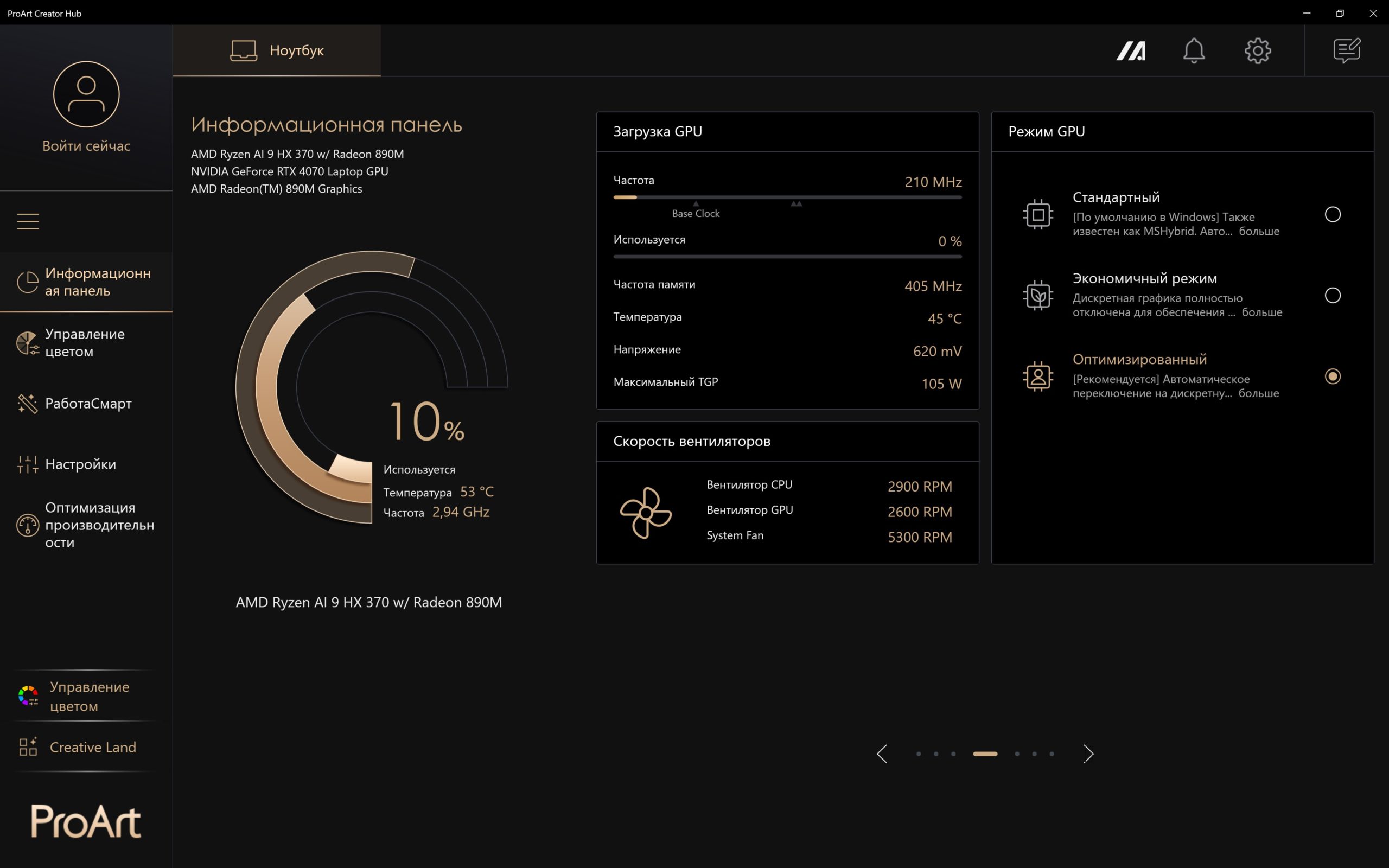
Task: Open the settings gear icon
Action: tap(1258, 50)
